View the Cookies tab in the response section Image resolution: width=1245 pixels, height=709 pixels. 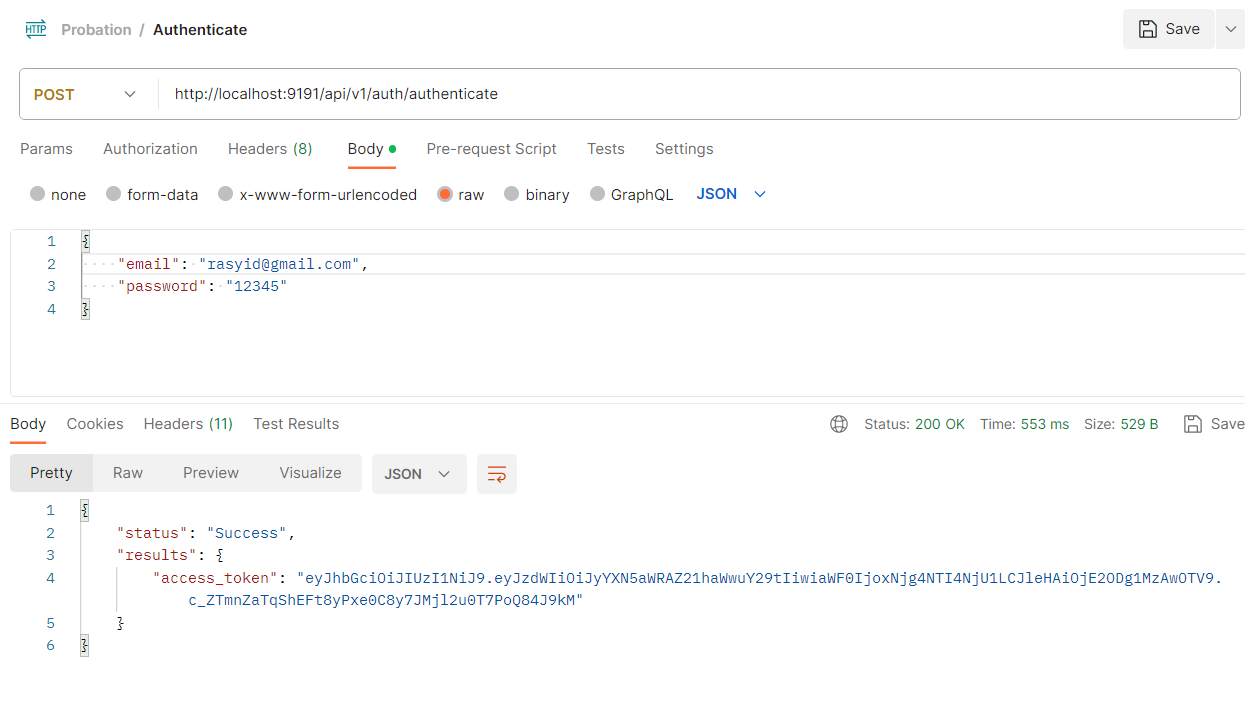(x=94, y=423)
